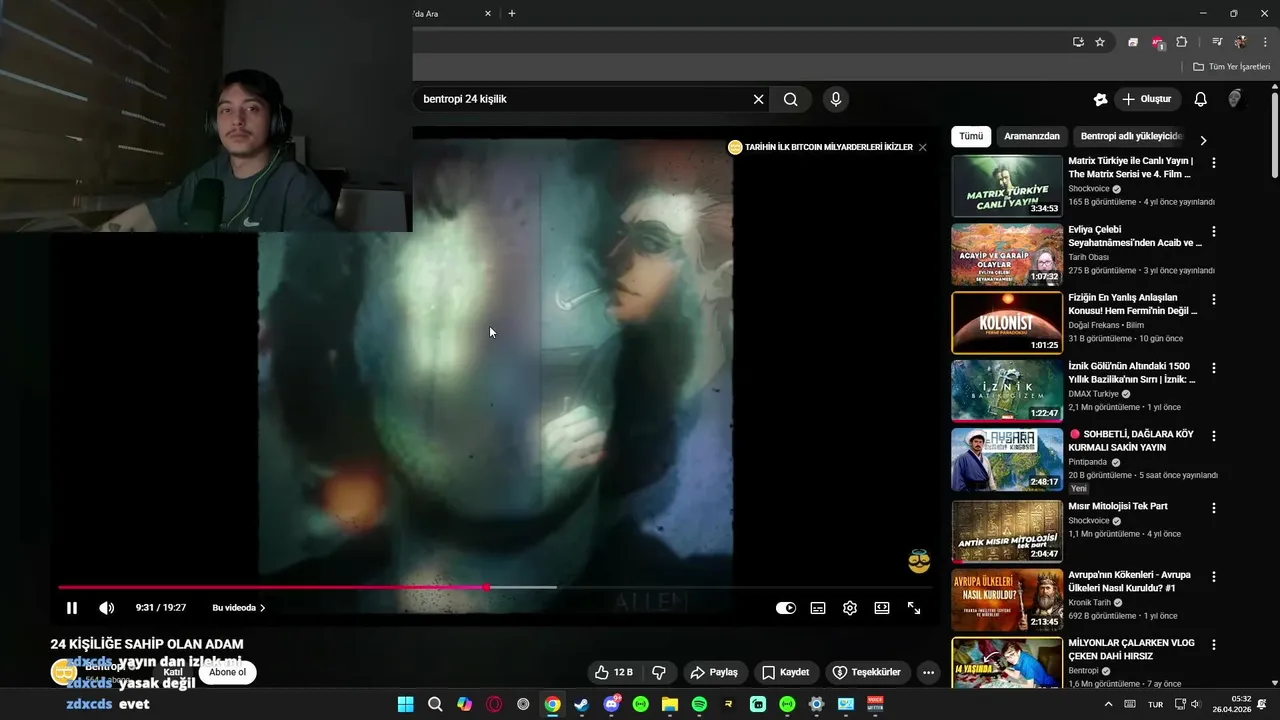Dislike the video
Image resolution: width=1280 pixels, height=720 pixels.
(658, 672)
